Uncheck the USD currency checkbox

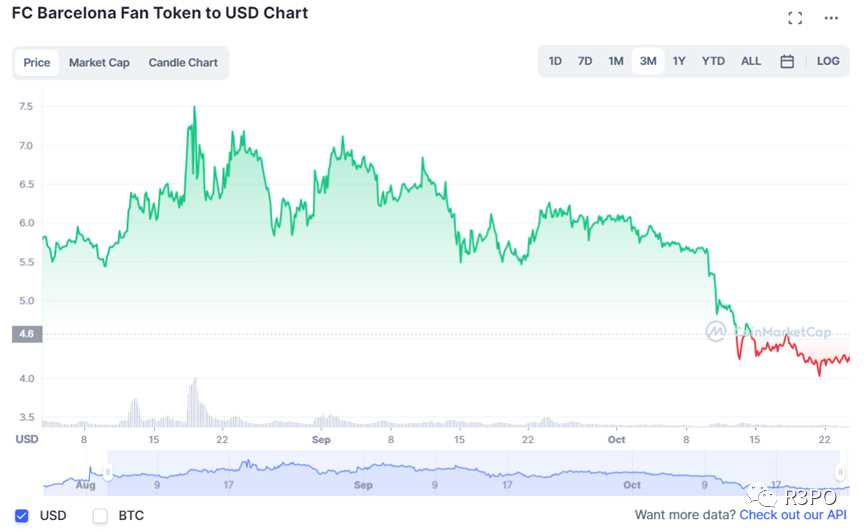[x=22, y=516]
